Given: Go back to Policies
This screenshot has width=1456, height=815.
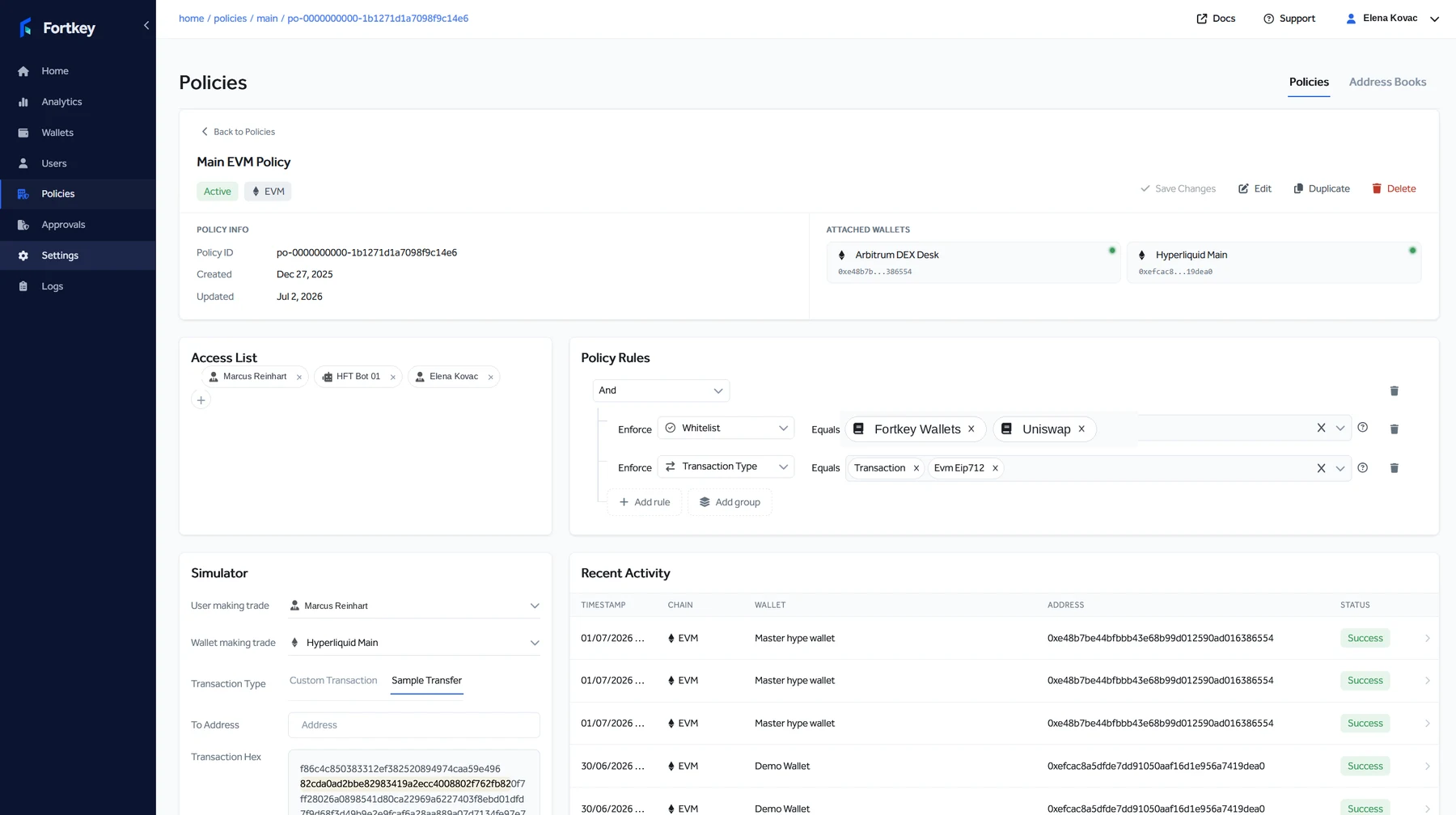Looking at the screenshot, I should [238, 132].
